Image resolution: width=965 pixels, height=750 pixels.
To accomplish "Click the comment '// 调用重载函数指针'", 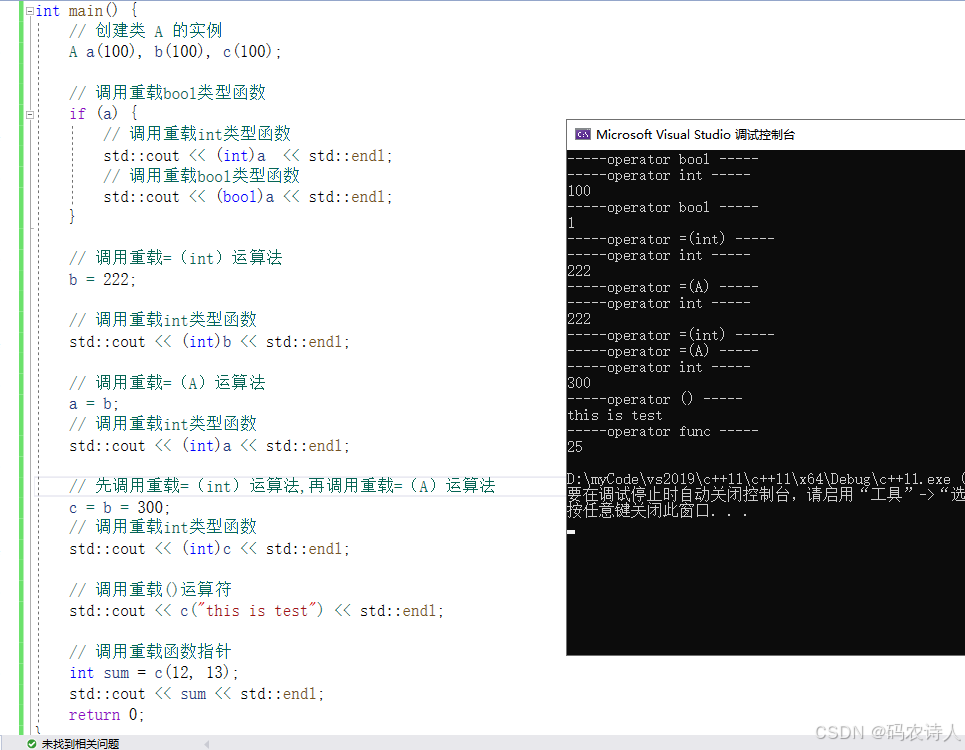I will pyautogui.click(x=150, y=652).
